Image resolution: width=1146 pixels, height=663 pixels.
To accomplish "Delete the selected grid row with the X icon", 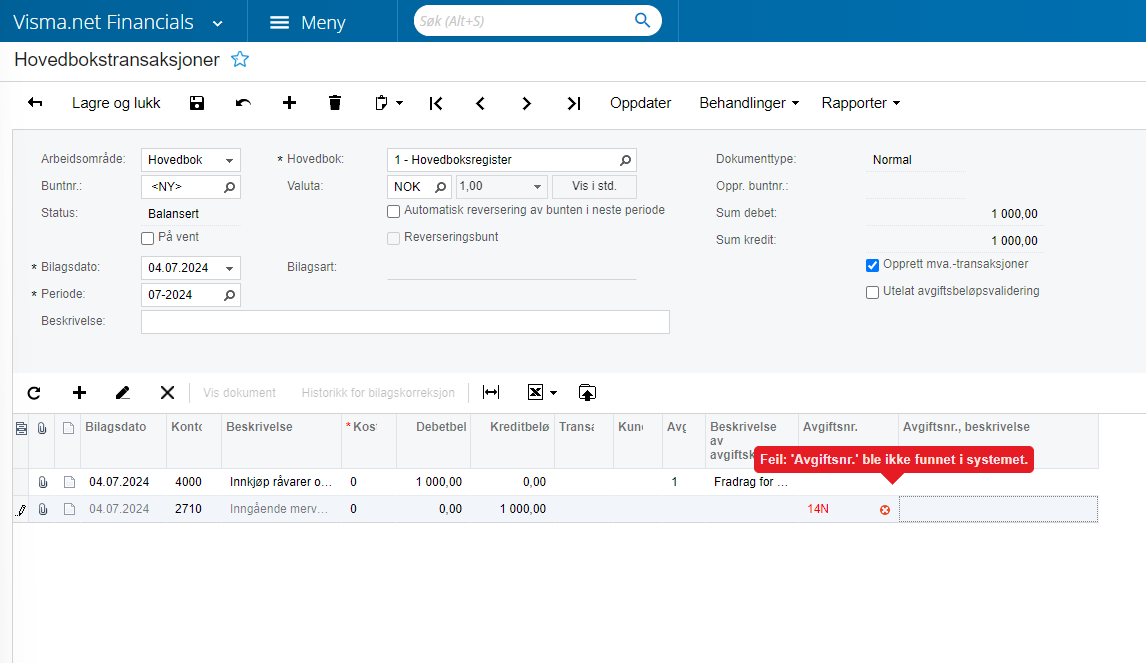I will [167, 393].
